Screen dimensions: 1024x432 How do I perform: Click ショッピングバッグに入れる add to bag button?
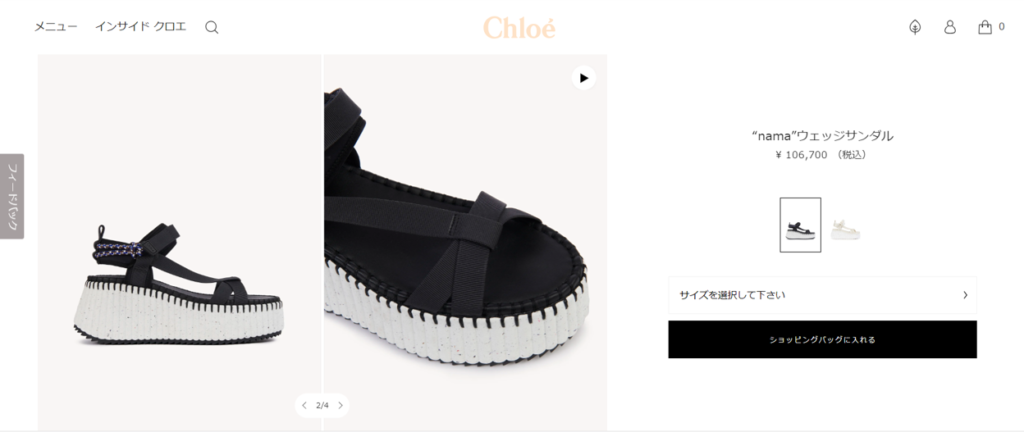(822, 339)
